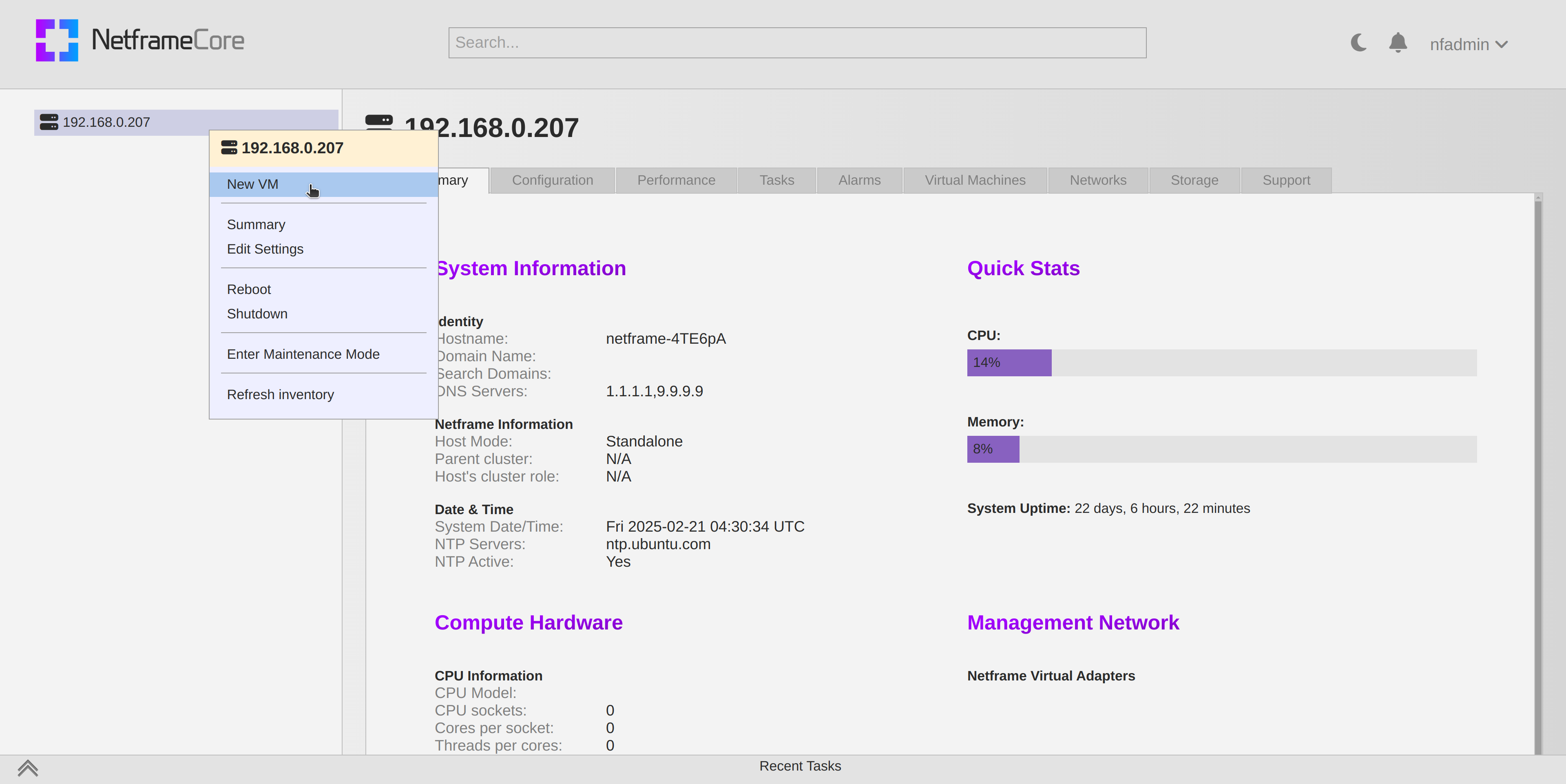Click the hostname value netframe-4TE6pA
This screenshot has height=784, width=1566.
666,338
